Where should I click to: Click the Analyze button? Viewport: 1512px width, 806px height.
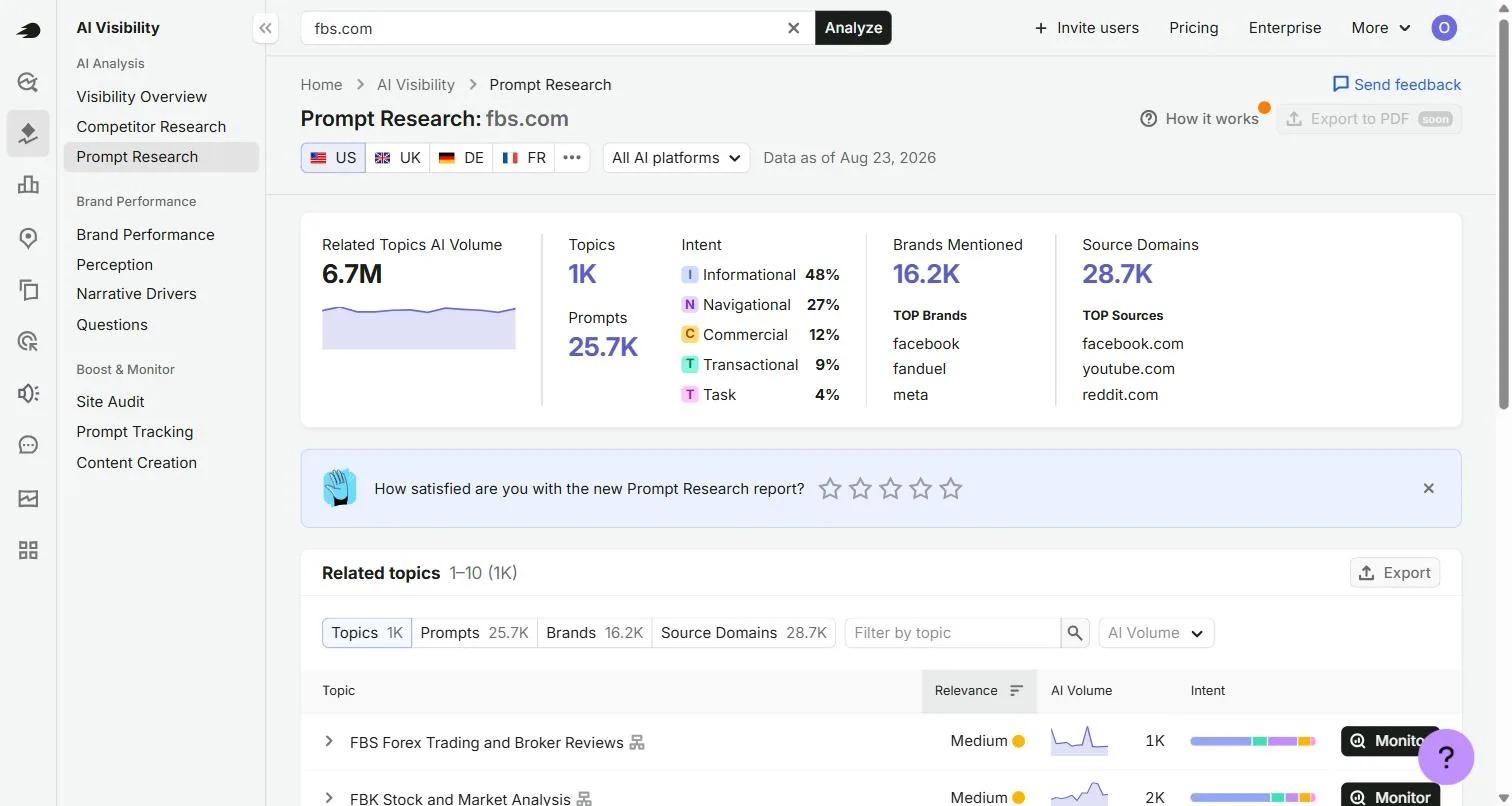coord(853,28)
